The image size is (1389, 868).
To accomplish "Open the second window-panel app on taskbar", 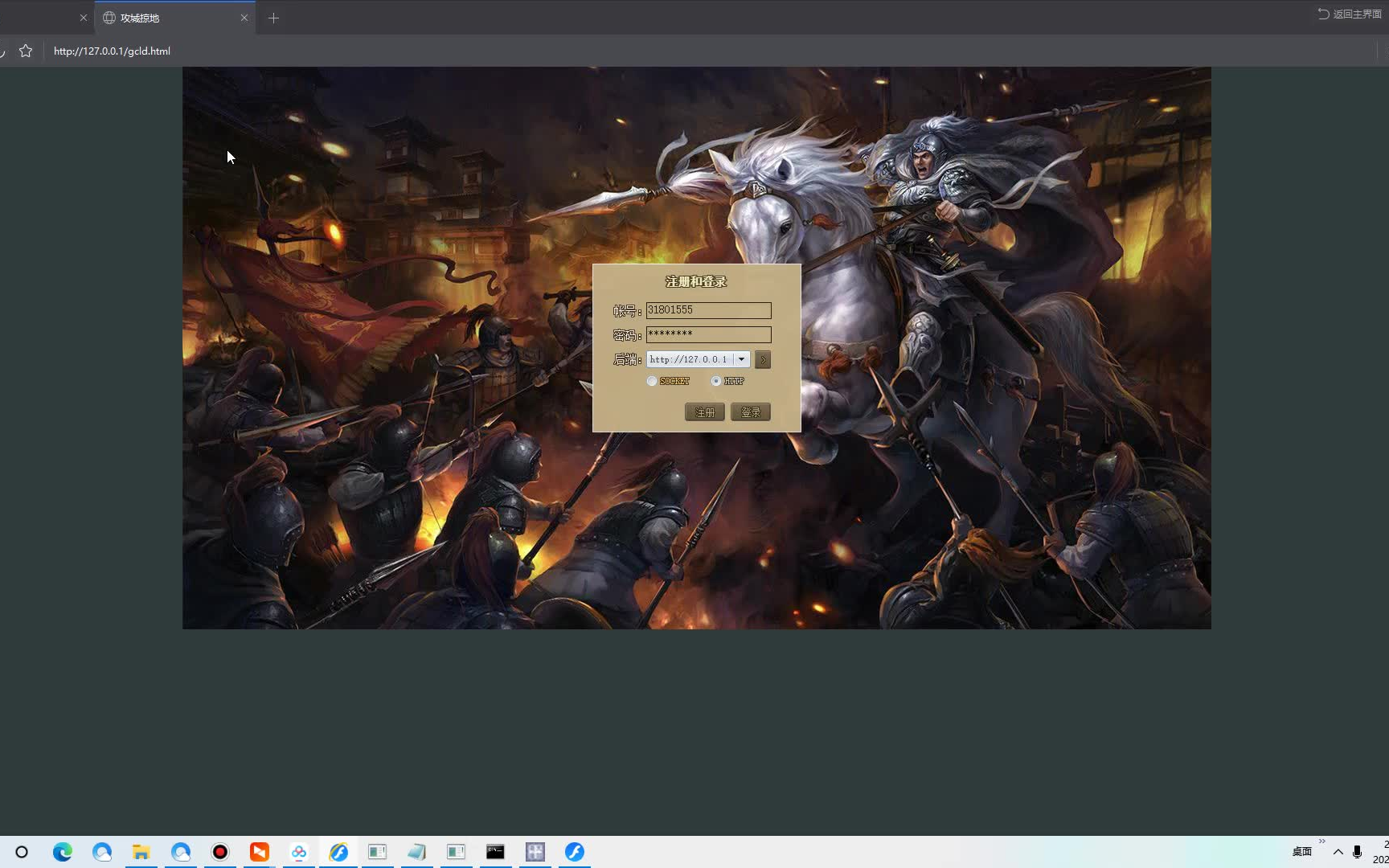I will click(457, 852).
